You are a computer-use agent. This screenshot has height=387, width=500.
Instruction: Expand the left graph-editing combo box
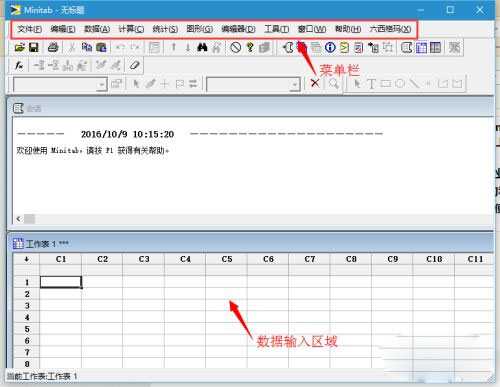[102, 85]
